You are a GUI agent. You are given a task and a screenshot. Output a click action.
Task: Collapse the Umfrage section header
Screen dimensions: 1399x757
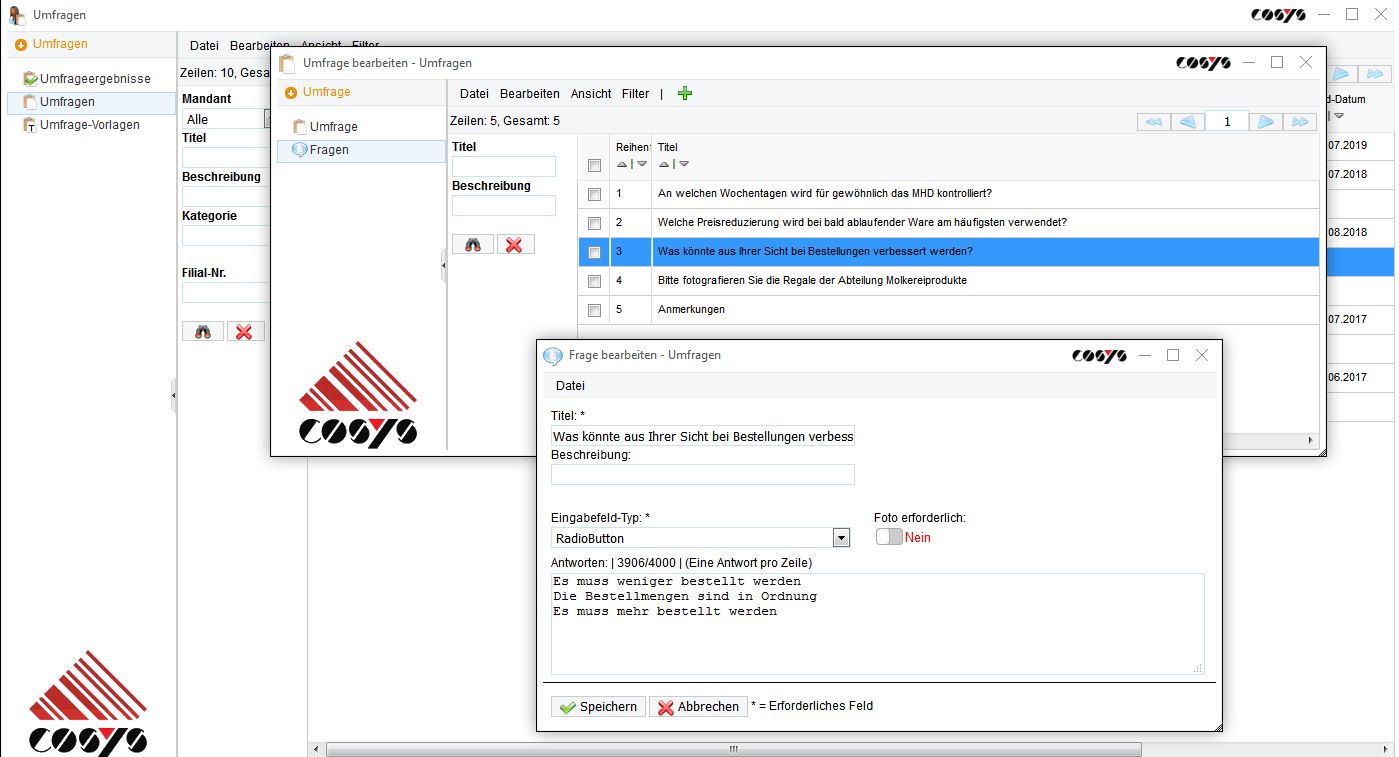tap(326, 92)
